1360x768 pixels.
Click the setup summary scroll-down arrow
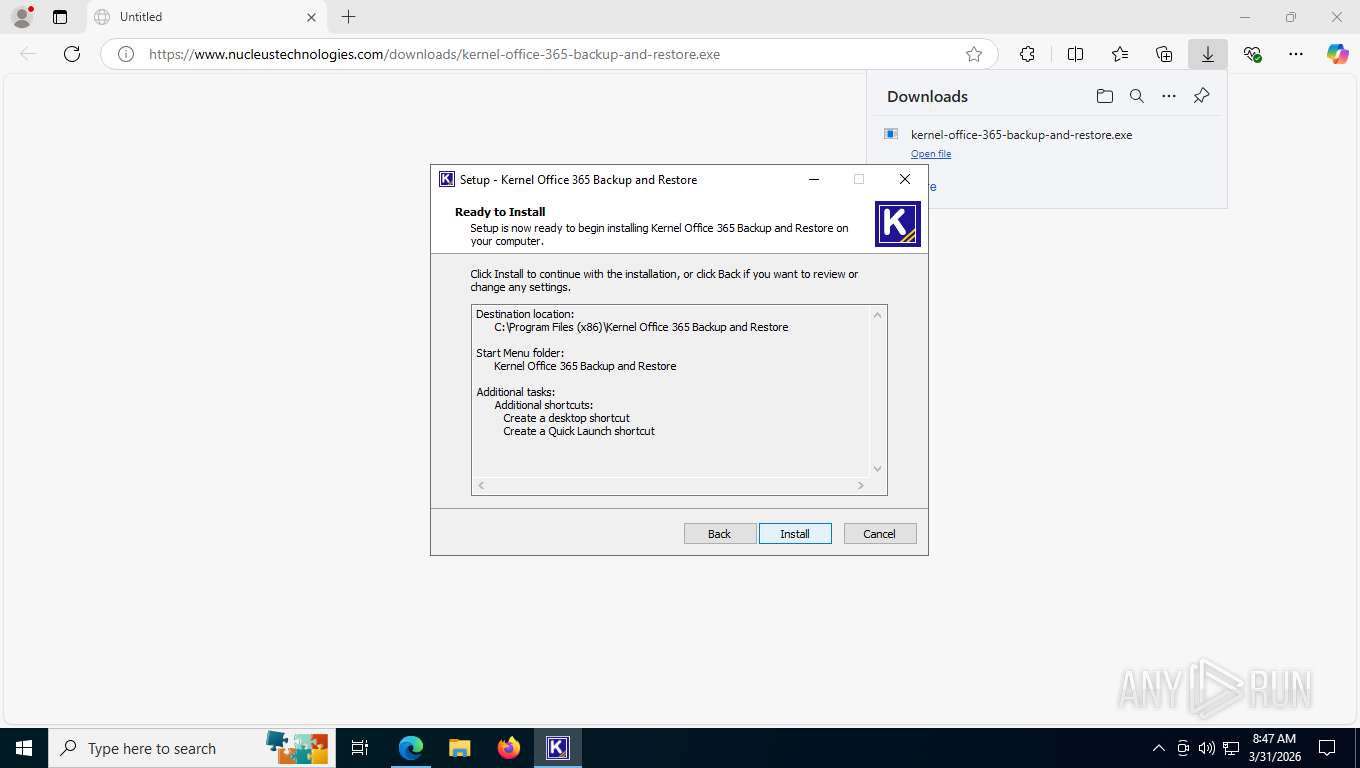click(877, 469)
